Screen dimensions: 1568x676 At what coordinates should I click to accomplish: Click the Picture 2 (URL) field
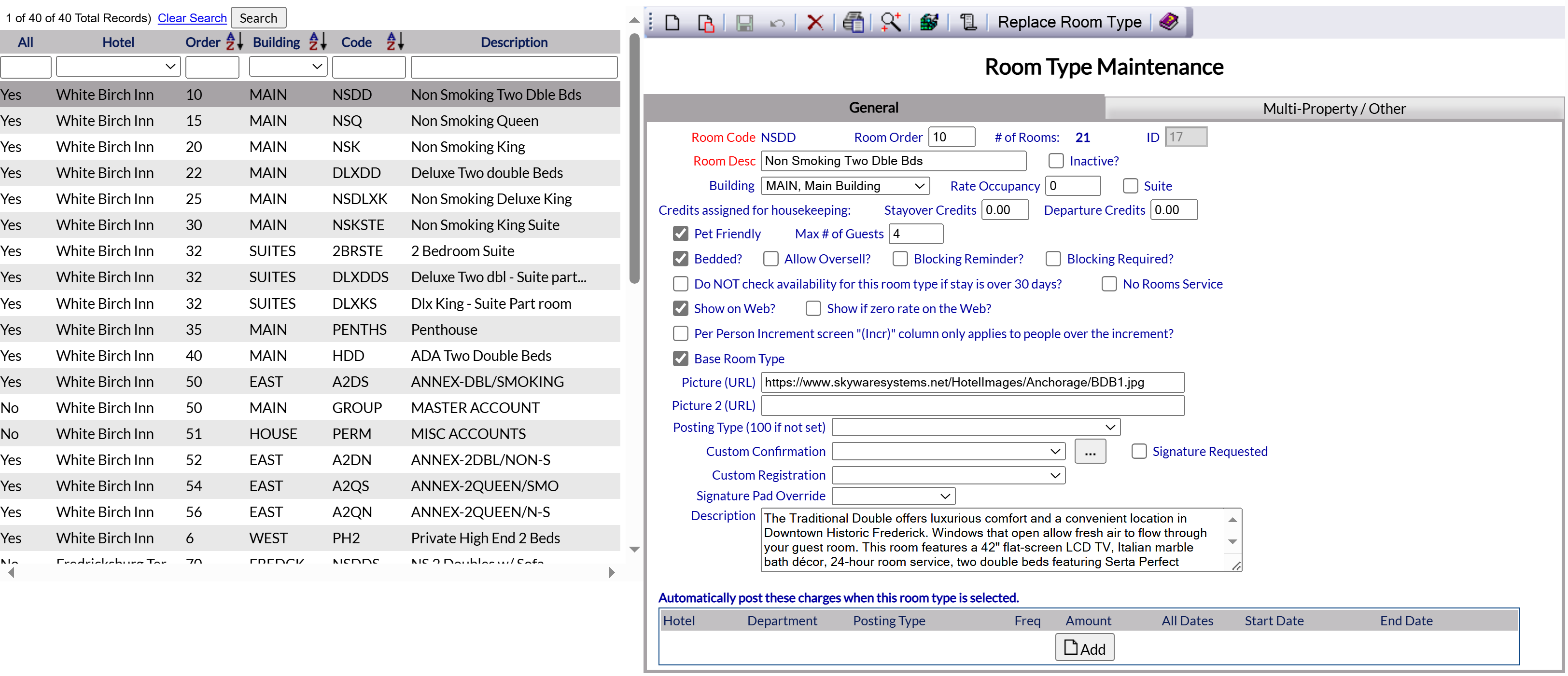(973, 406)
